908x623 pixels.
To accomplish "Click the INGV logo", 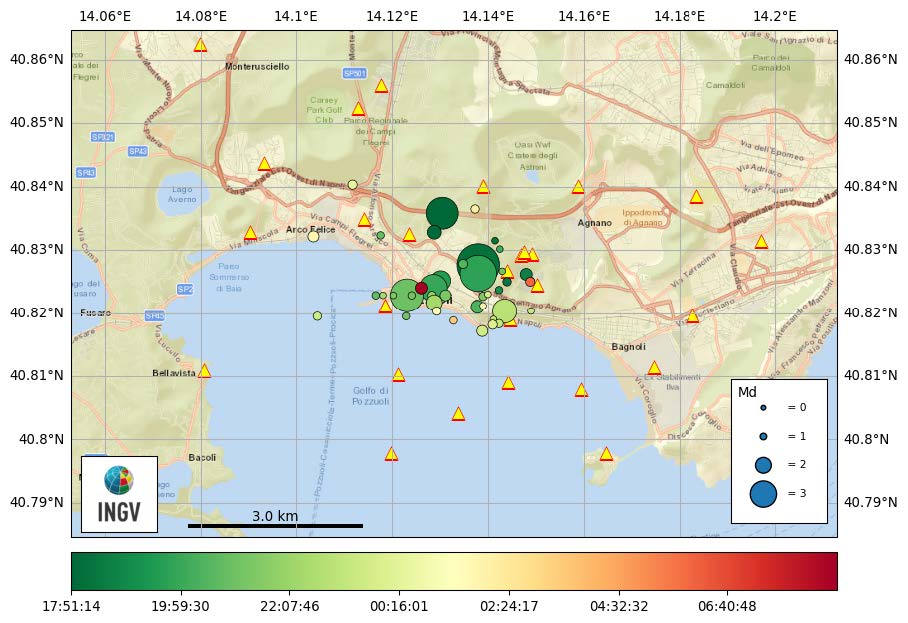I will (118, 494).
